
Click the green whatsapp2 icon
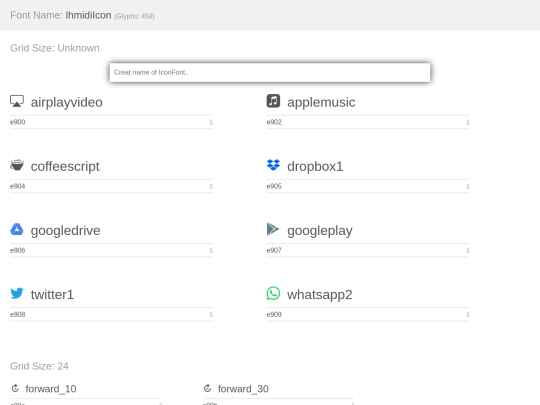point(273,293)
